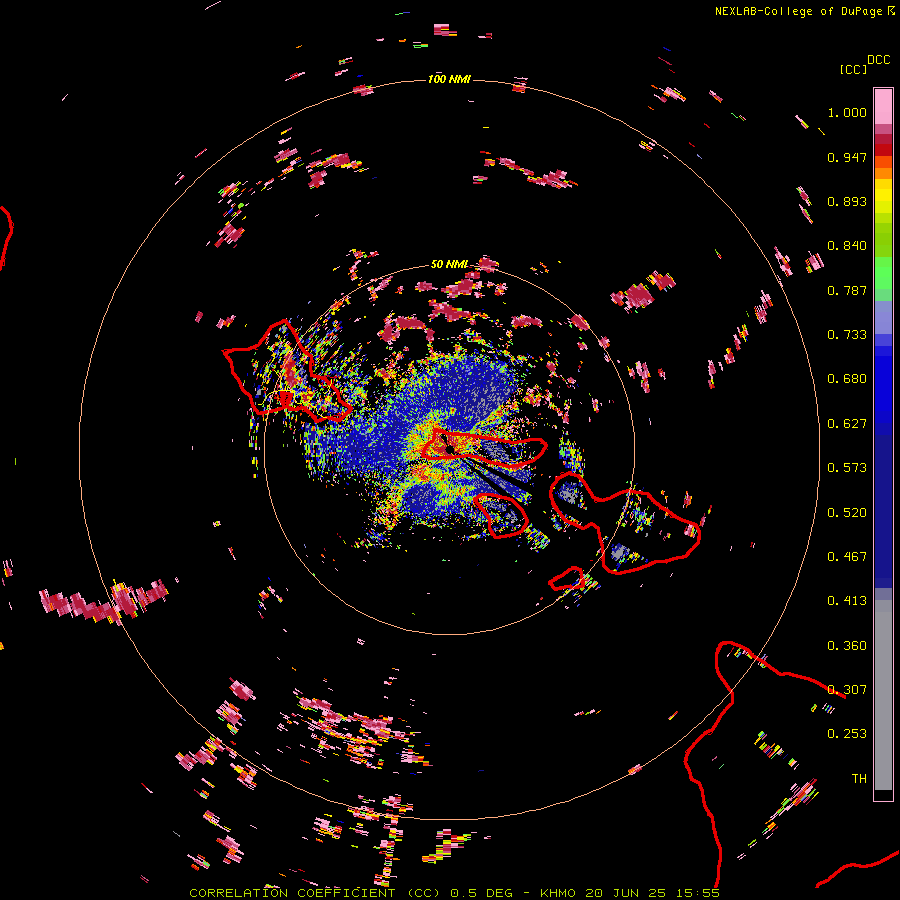Click the 0.947 legend value
This screenshot has width=900, height=900.
tap(847, 157)
